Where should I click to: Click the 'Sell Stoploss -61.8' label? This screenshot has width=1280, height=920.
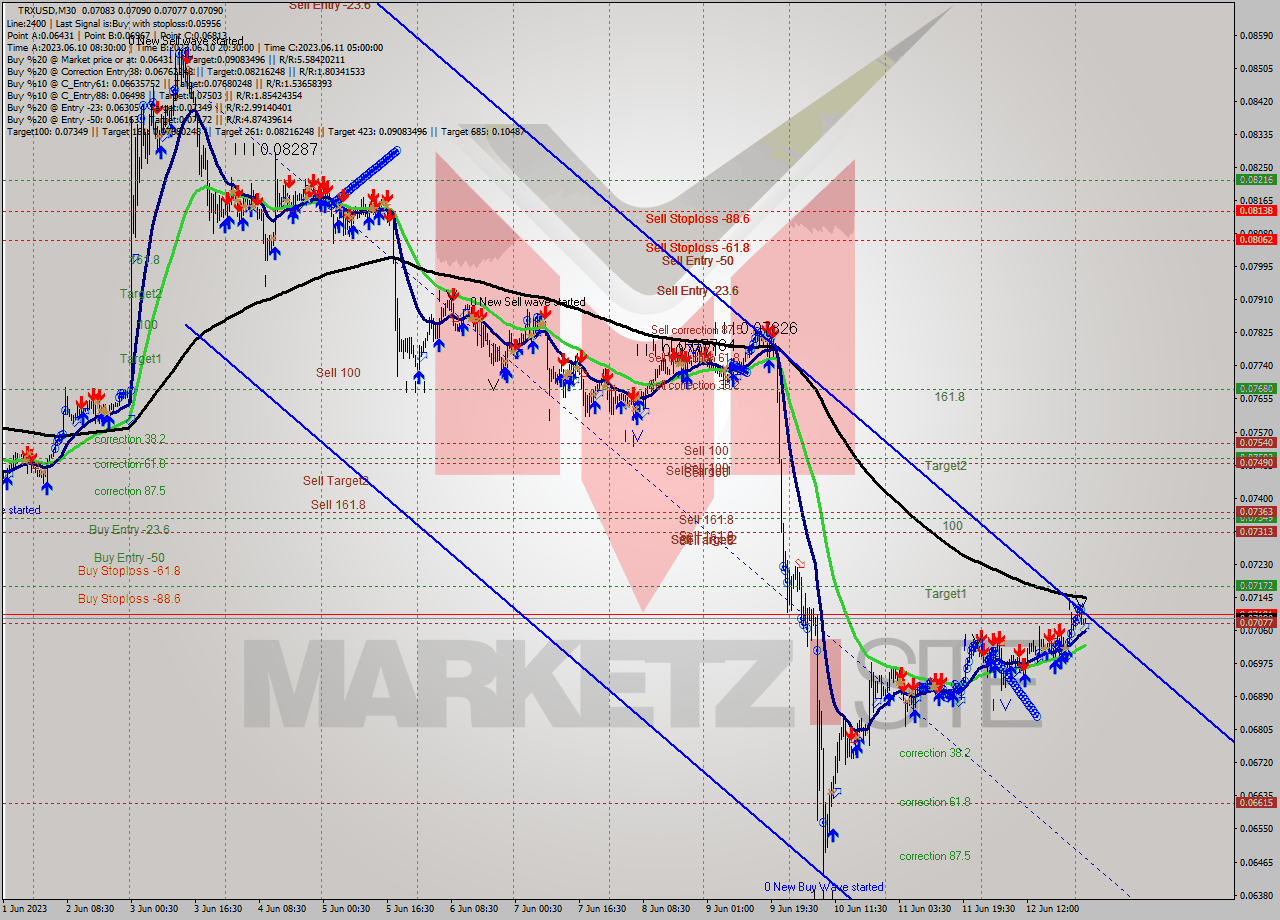tap(697, 247)
